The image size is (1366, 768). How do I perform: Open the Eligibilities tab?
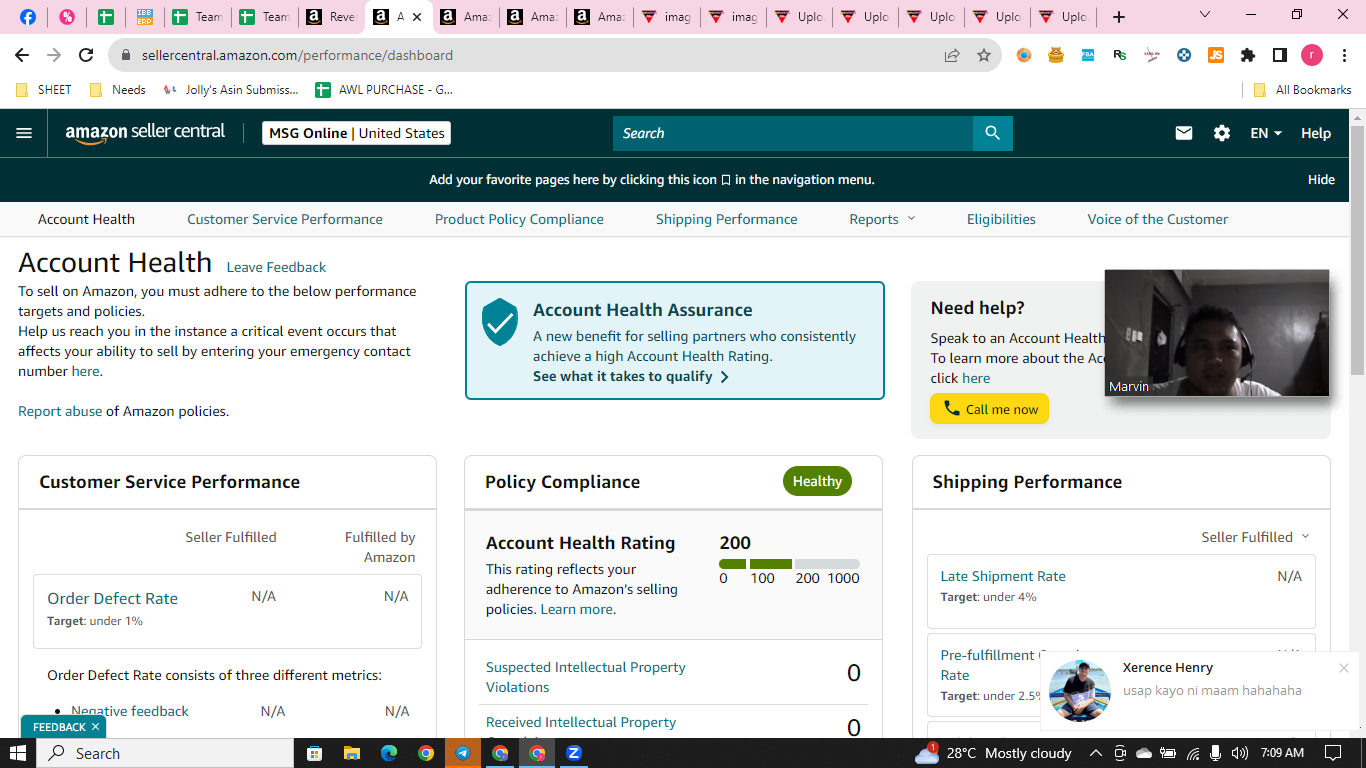coord(1001,219)
